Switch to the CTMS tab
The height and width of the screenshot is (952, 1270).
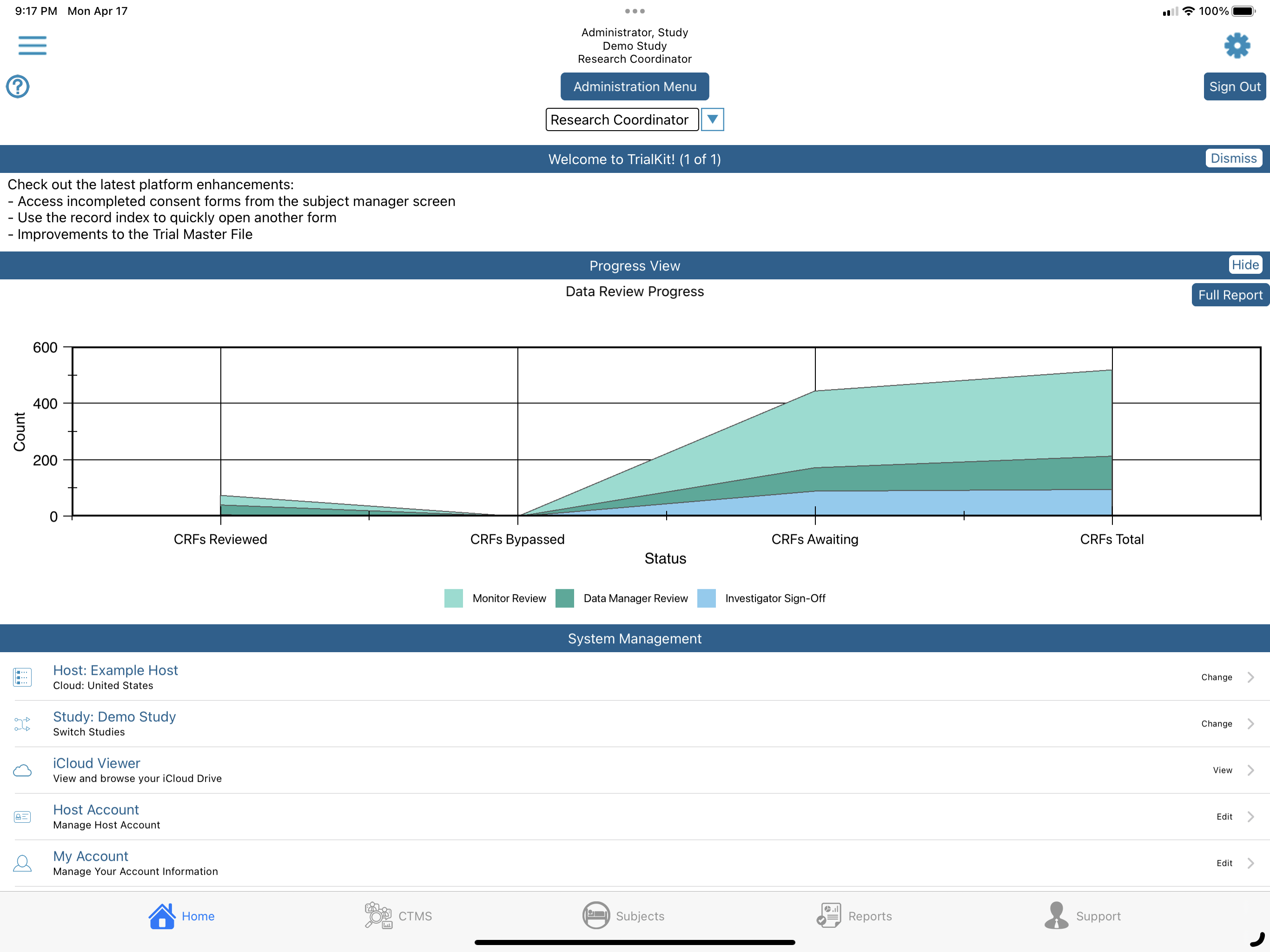point(398,916)
